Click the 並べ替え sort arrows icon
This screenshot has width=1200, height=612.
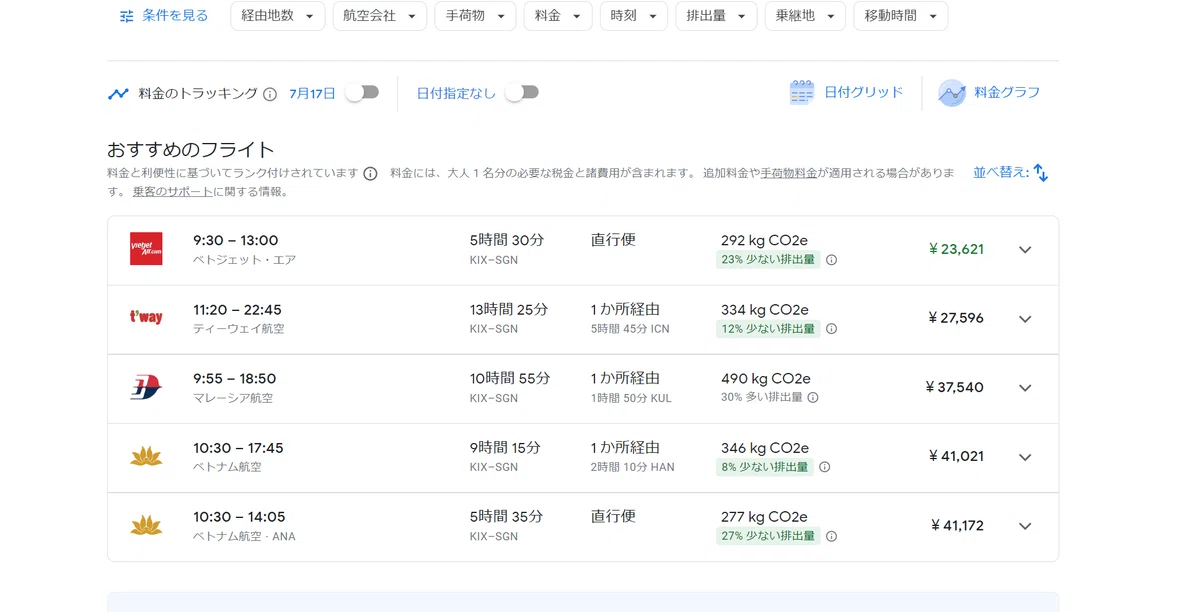pyautogui.click(x=1041, y=173)
